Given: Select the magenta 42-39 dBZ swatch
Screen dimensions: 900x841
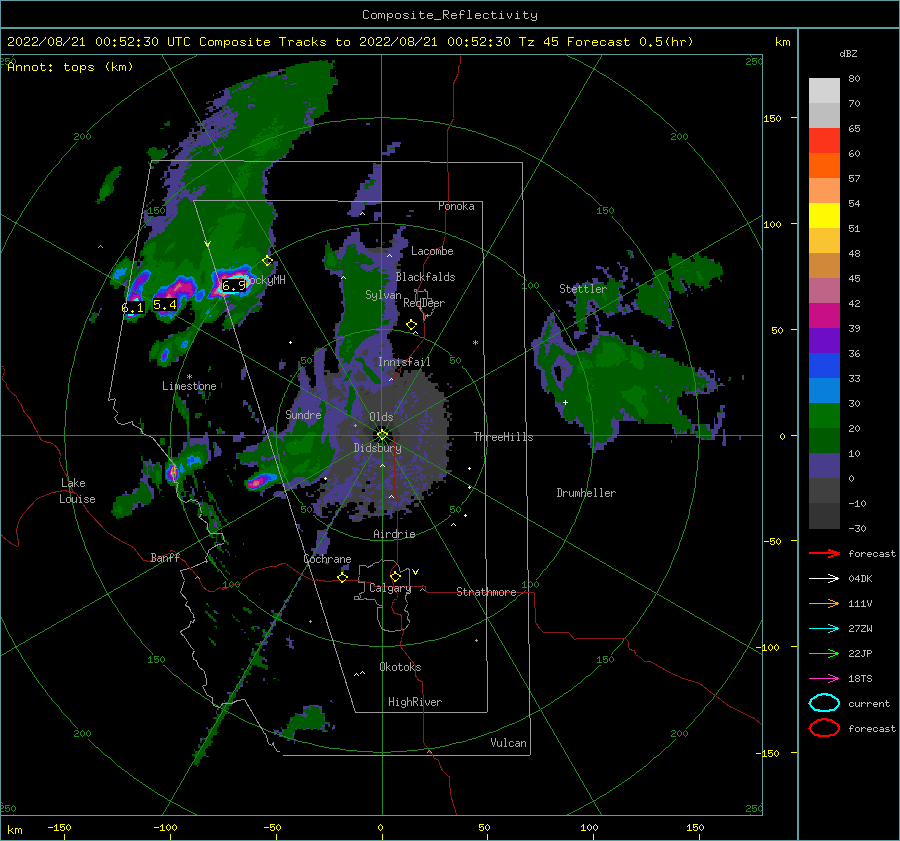Looking at the screenshot, I should coord(824,316).
